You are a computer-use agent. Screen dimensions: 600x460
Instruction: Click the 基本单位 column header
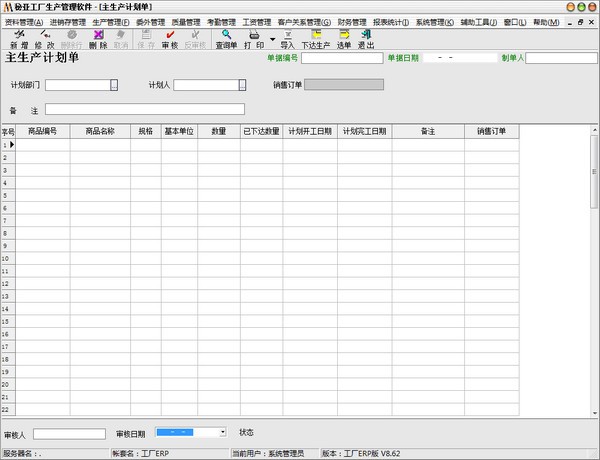click(179, 131)
